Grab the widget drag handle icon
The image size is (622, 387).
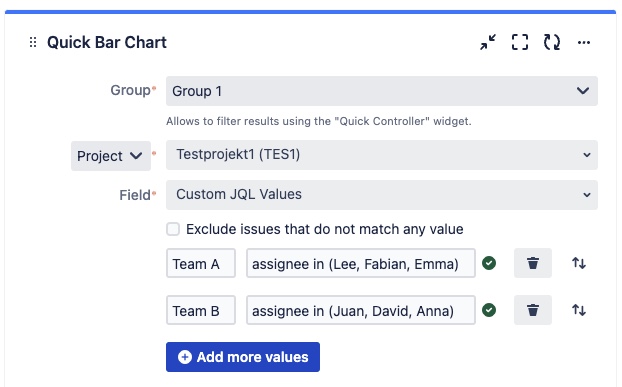click(33, 42)
